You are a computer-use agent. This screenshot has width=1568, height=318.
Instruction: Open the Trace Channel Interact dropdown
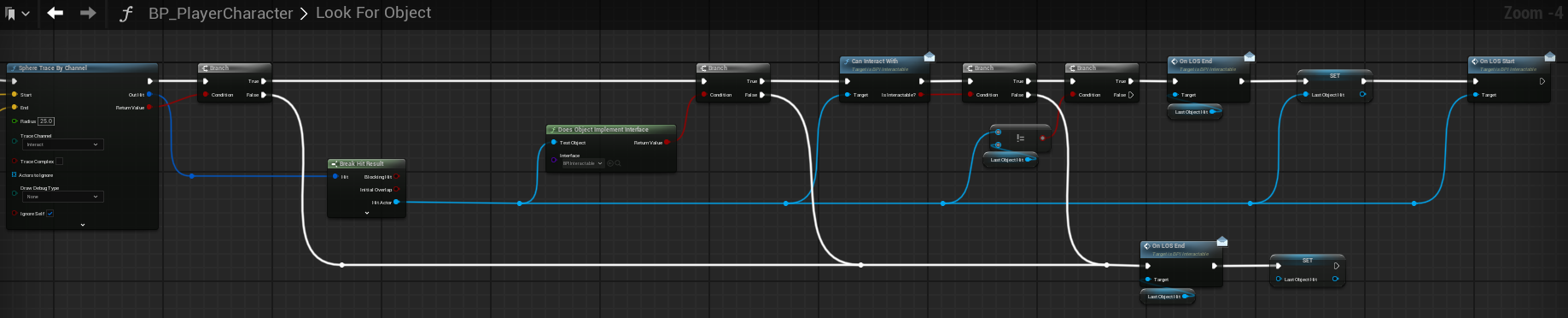coord(62,144)
